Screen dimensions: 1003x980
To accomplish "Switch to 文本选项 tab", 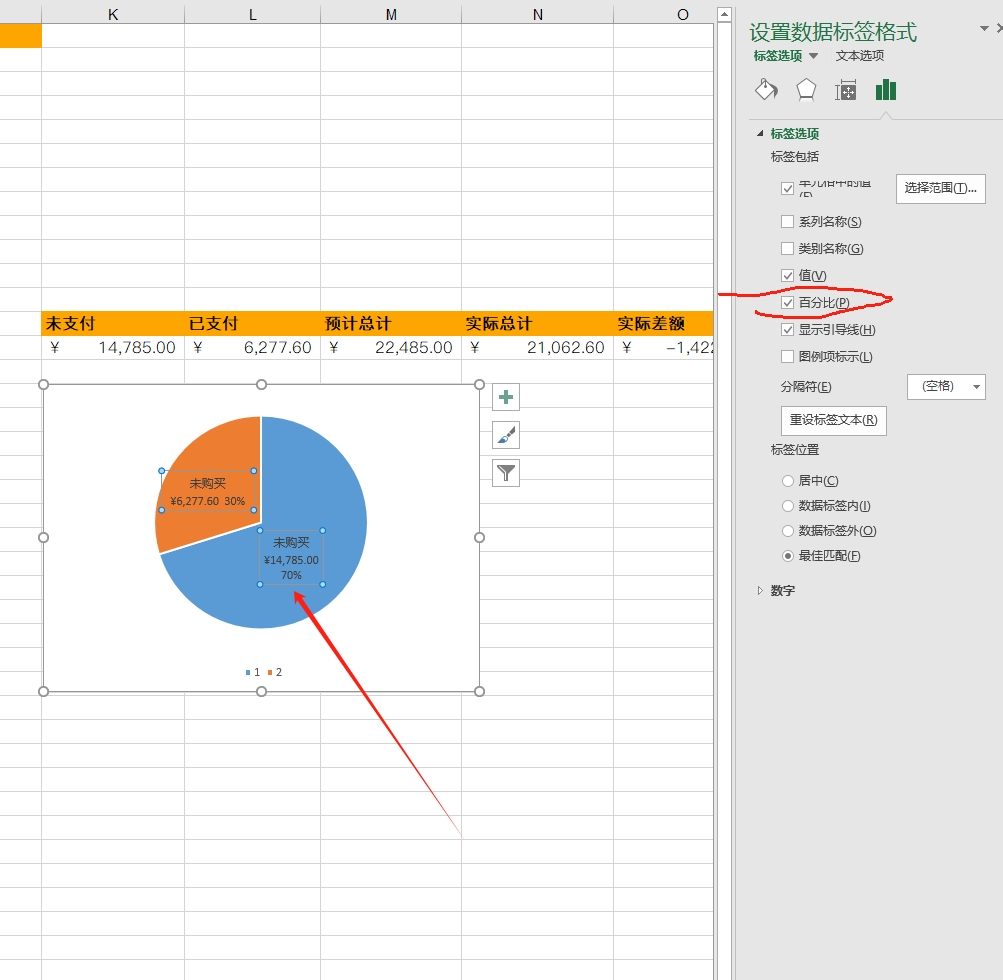I will coord(860,56).
